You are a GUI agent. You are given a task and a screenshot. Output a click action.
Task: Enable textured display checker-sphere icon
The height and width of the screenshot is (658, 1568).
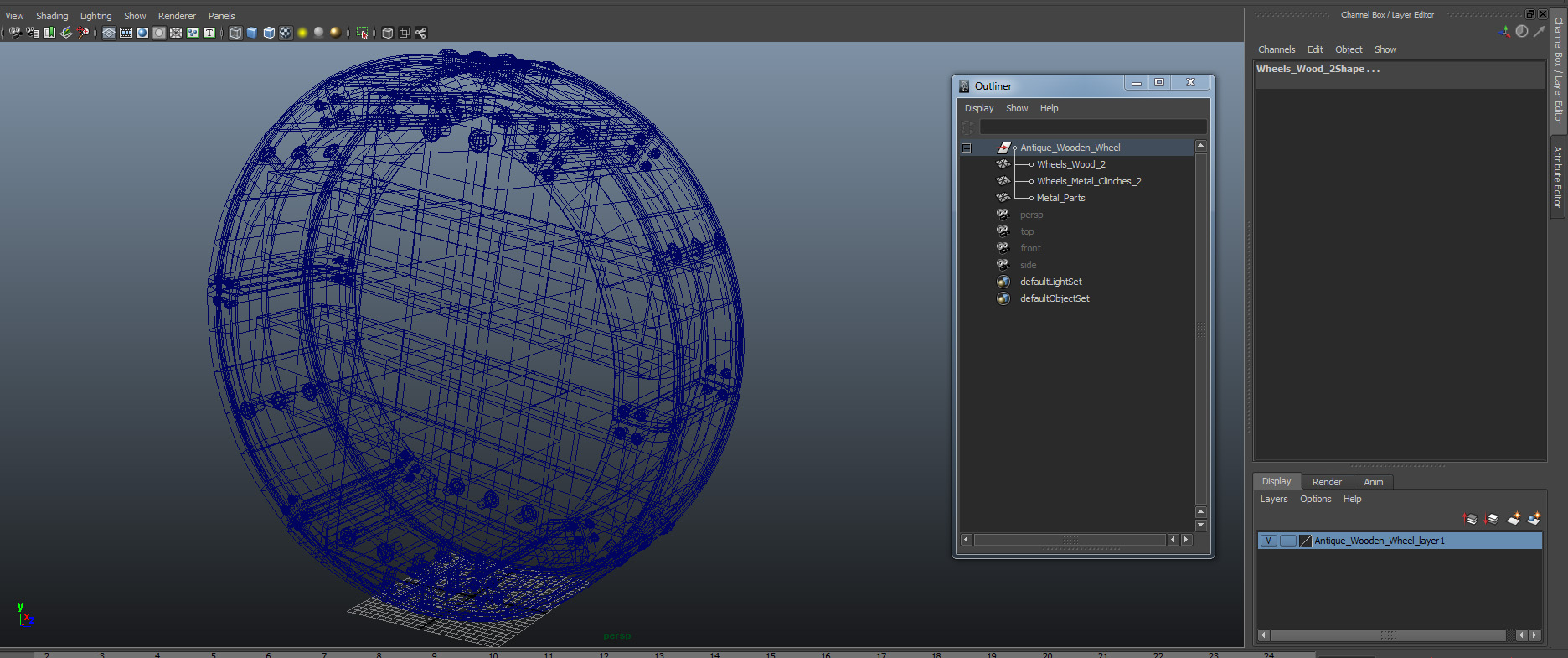(x=286, y=33)
